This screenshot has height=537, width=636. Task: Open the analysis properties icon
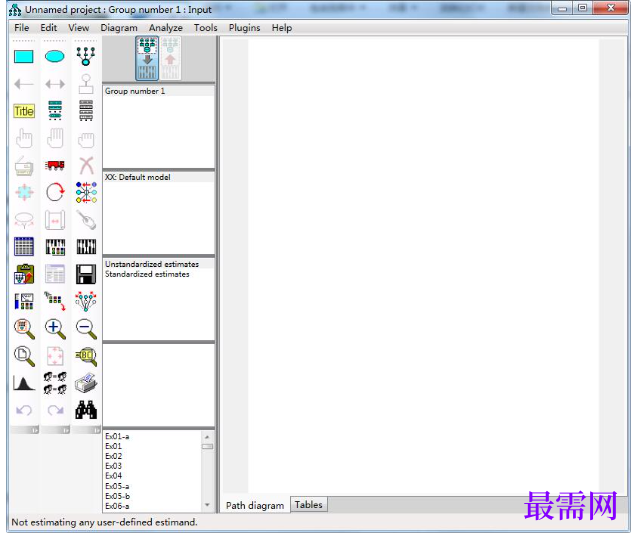[55, 247]
